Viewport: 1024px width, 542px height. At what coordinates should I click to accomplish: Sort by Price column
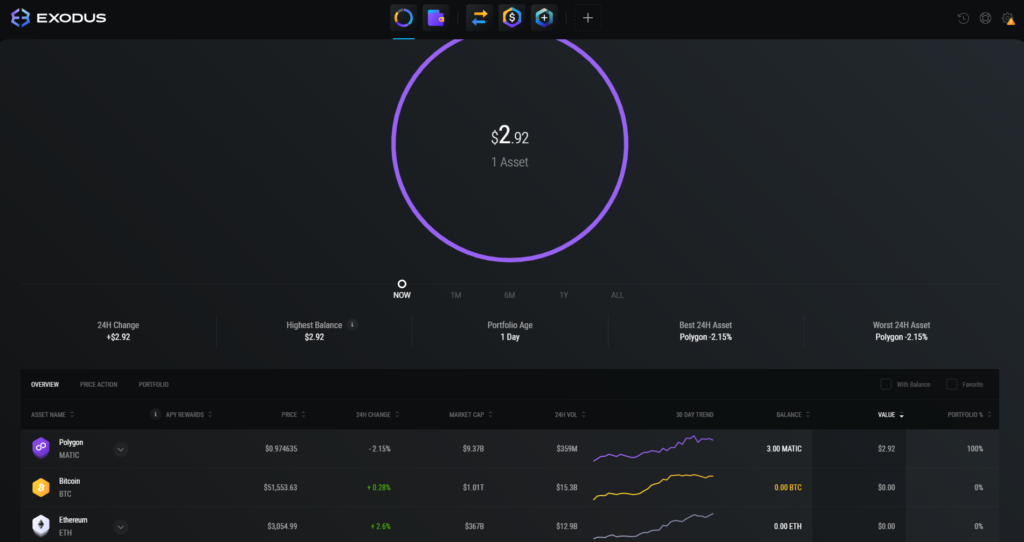(293, 415)
